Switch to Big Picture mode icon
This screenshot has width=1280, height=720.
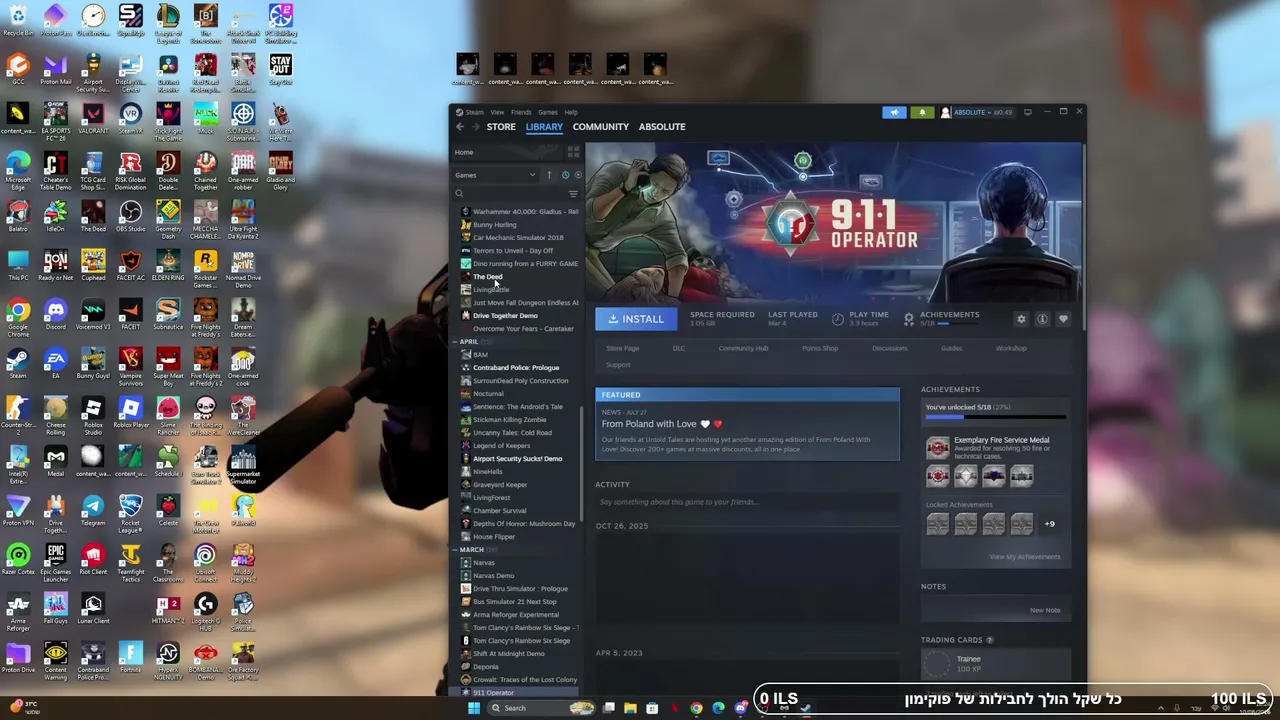coord(1028,112)
